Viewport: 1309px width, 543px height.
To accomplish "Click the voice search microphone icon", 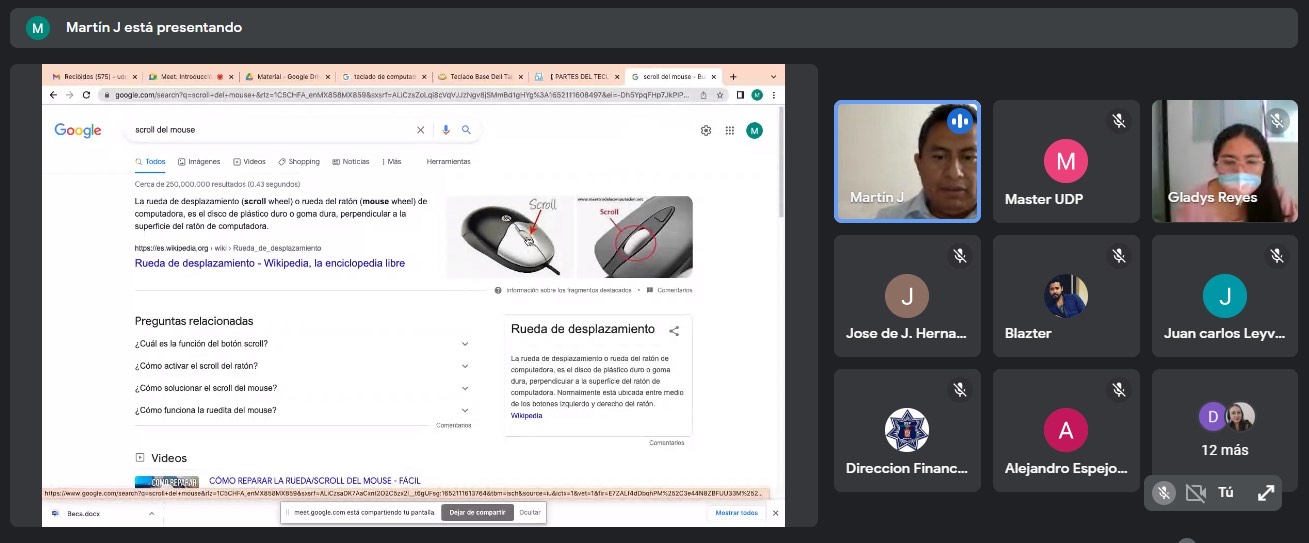I will pos(446,130).
